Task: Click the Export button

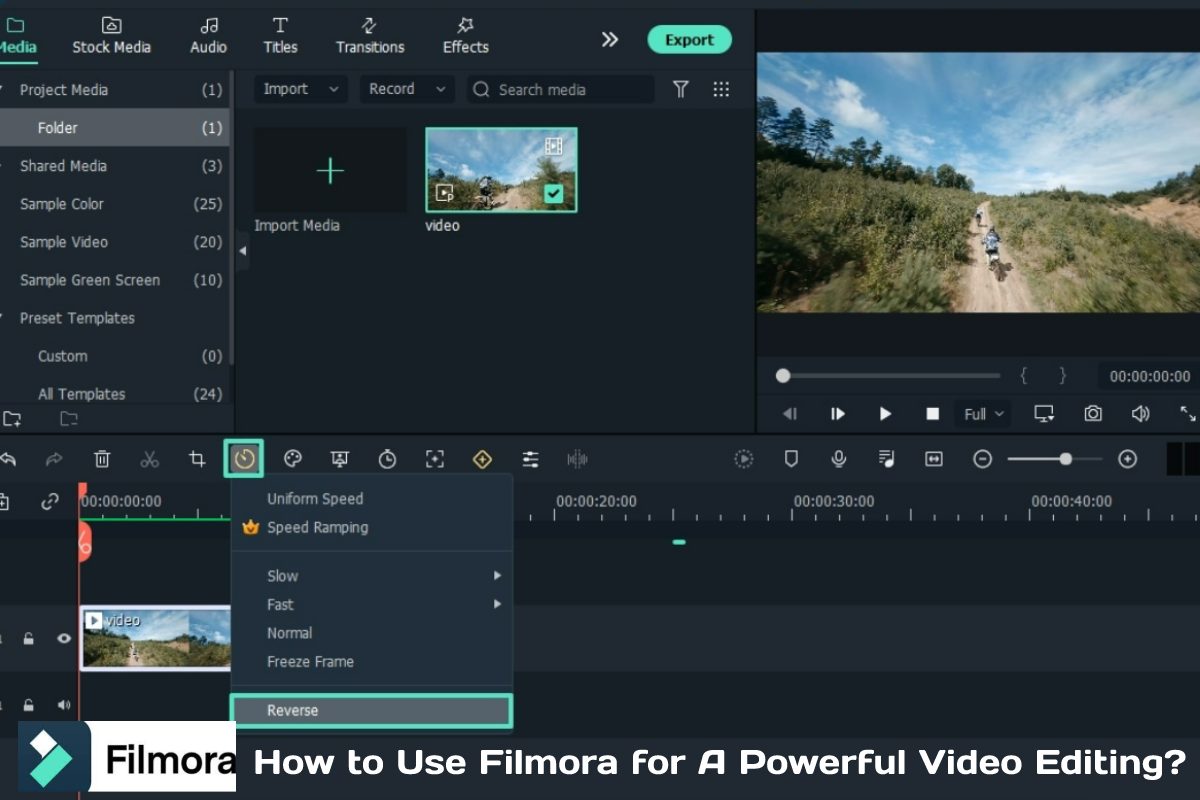Action: click(690, 40)
